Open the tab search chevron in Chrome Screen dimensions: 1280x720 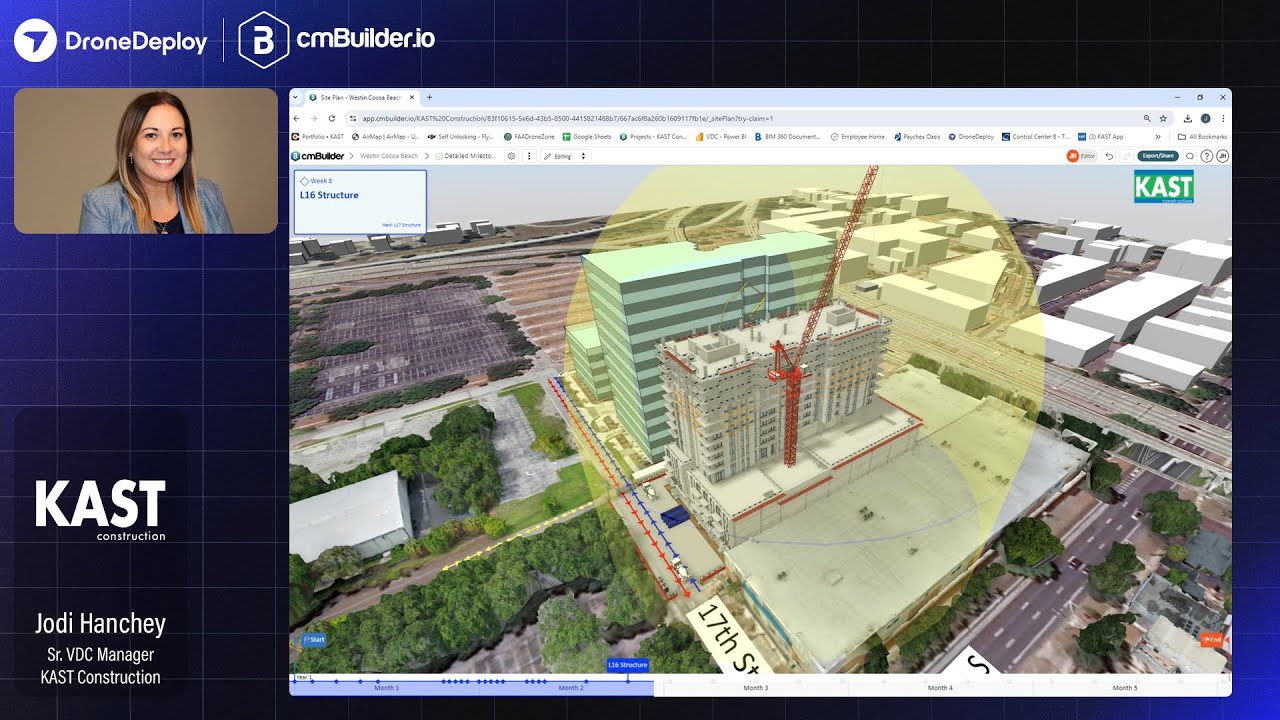(295, 97)
